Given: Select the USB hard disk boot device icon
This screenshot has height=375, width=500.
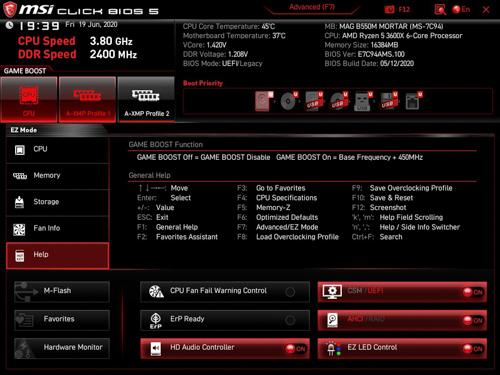Looking at the screenshot, I should click(x=314, y=101).
